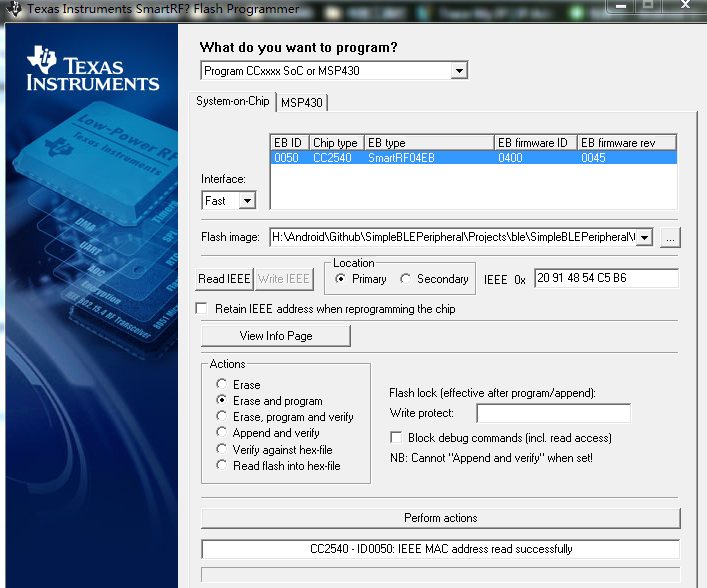This screenshot has width=707, height=588.
Task: Close the Flash Programmer window
Action: tap(685, 5)
